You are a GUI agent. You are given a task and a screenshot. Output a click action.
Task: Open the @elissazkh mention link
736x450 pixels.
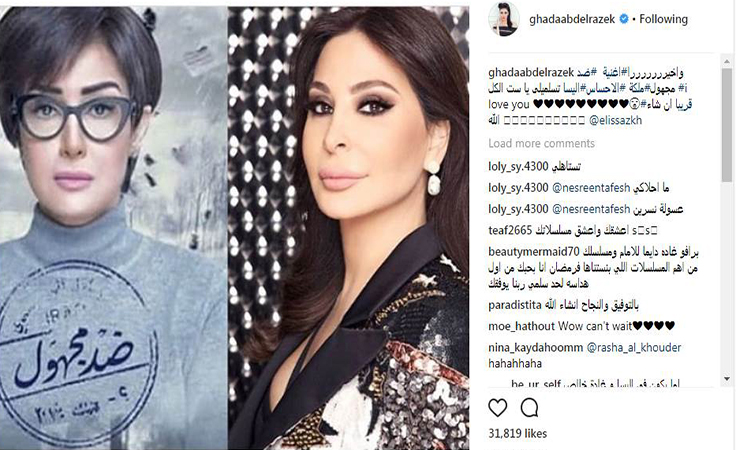click(x=615, y=121)
